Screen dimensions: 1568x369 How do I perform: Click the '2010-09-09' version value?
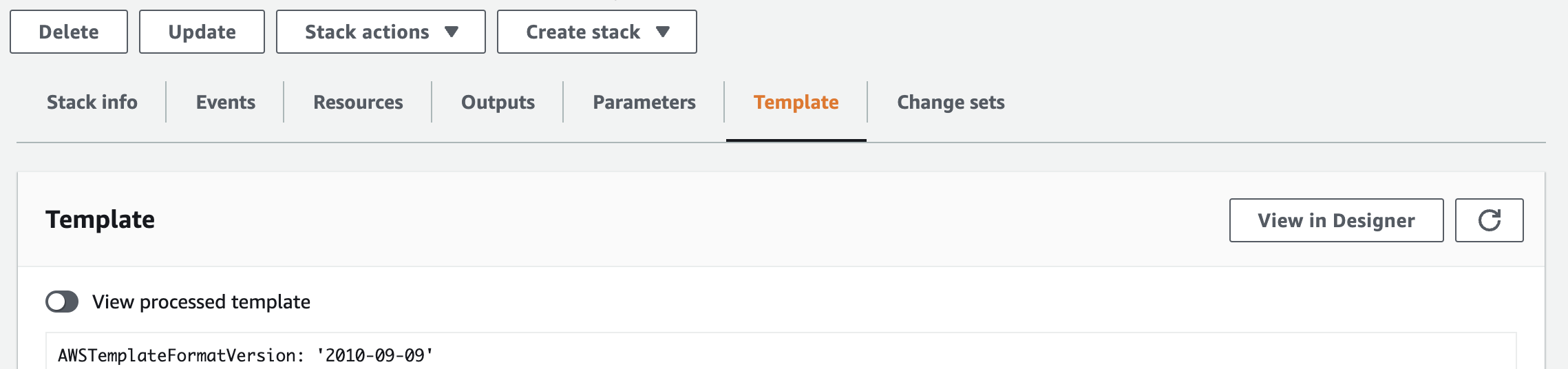point(375,355)
